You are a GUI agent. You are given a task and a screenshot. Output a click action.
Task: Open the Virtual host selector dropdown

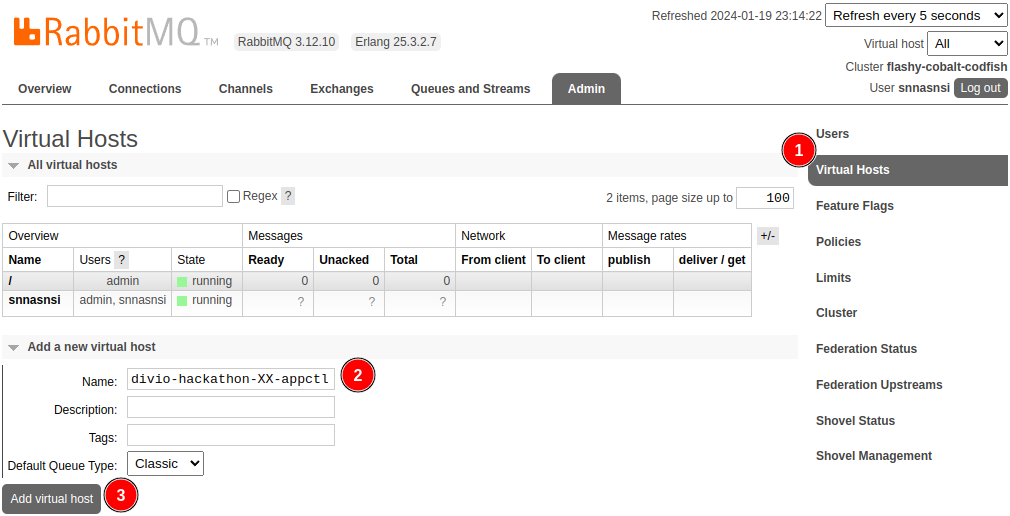coord(966,44)
